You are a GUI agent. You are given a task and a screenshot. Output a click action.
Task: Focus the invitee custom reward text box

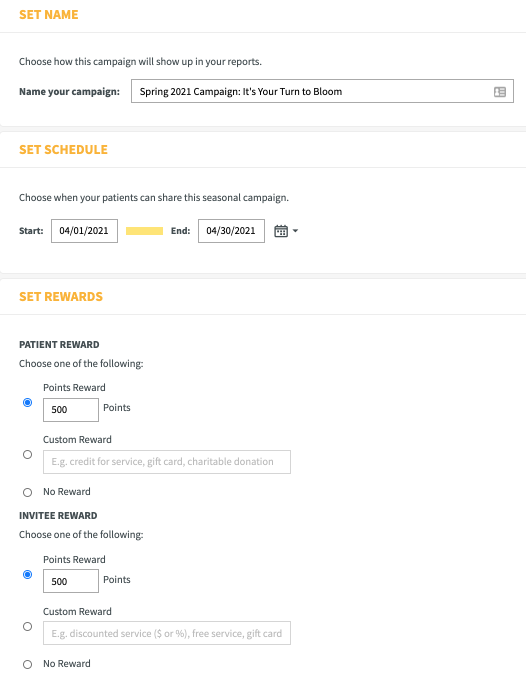167,633
